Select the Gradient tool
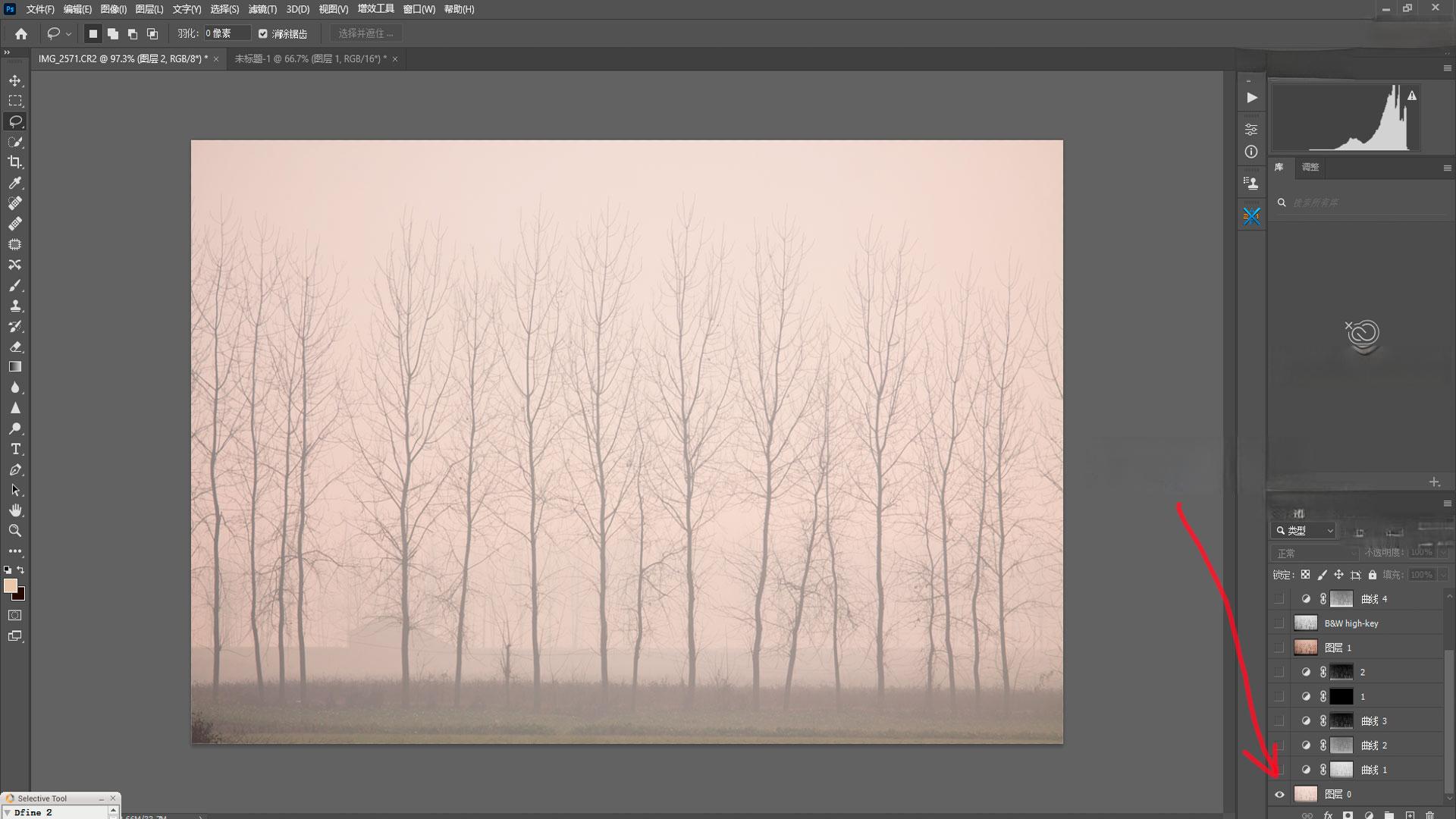 [15, 367]
